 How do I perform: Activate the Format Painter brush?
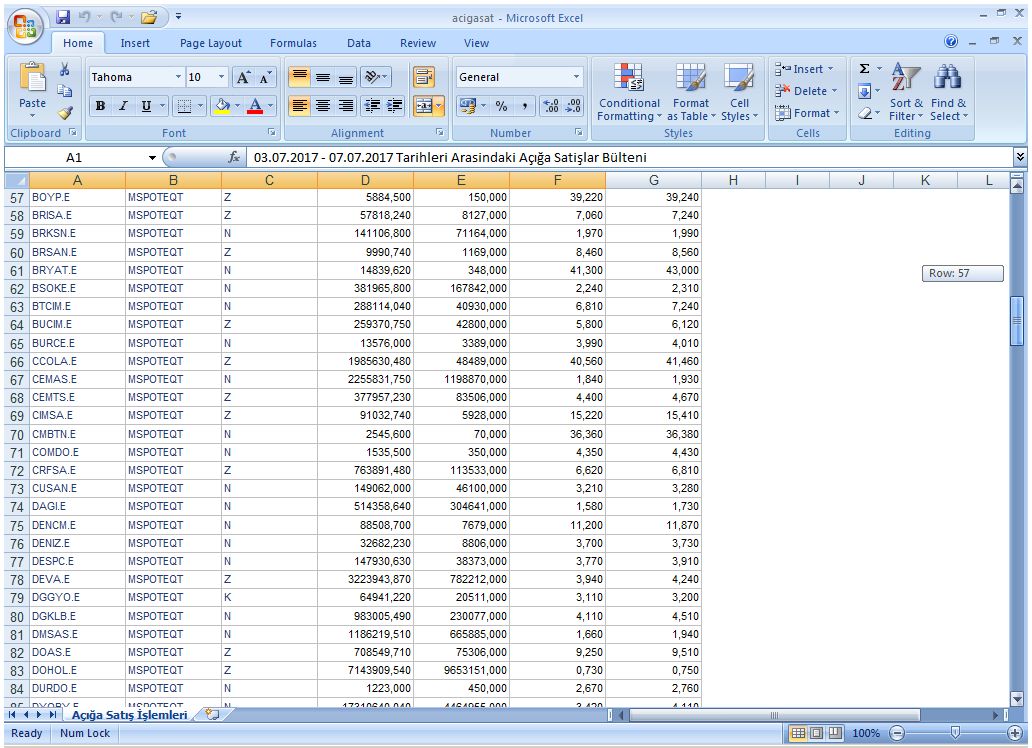[64, 113]
